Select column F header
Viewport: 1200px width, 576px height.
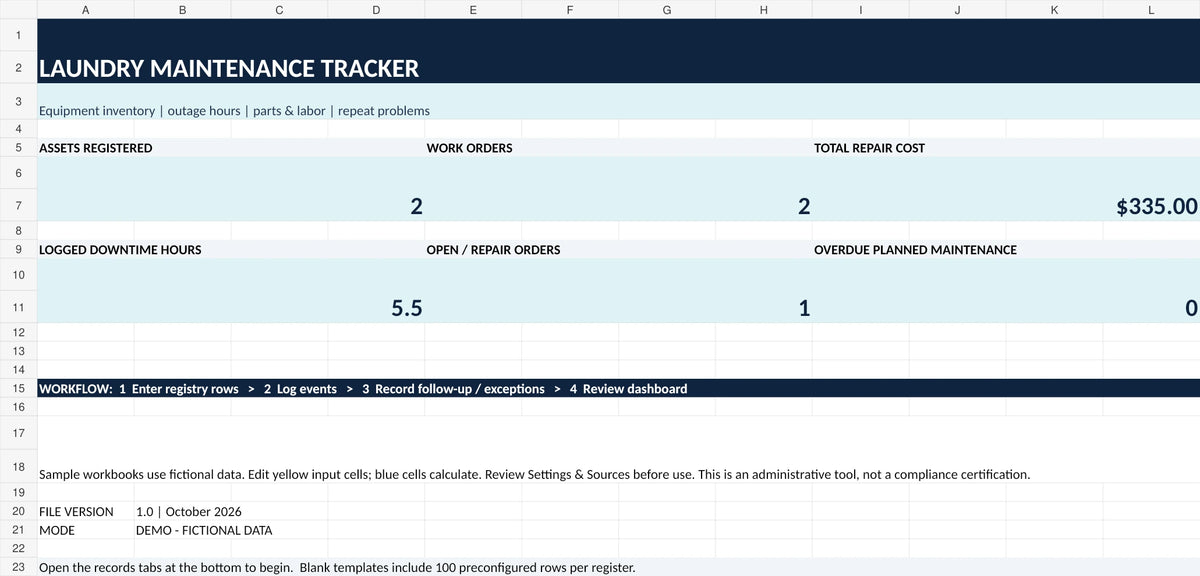click(x=570, y=10)
